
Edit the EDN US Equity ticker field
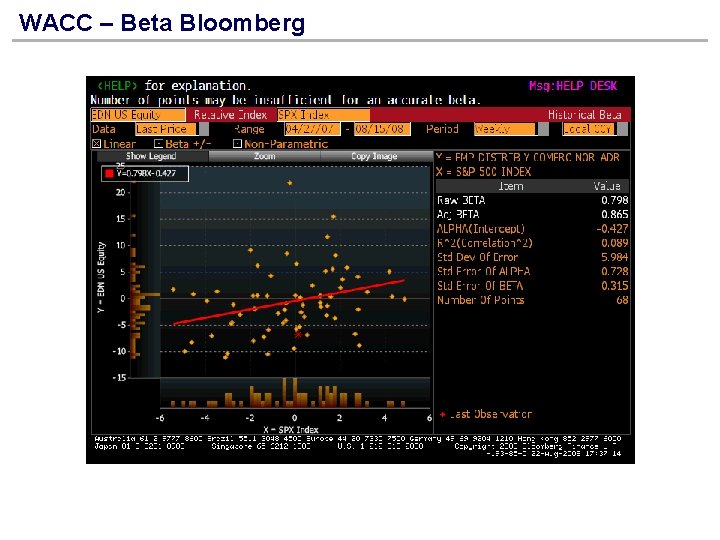pyautogui.click(x=138, y=115)
